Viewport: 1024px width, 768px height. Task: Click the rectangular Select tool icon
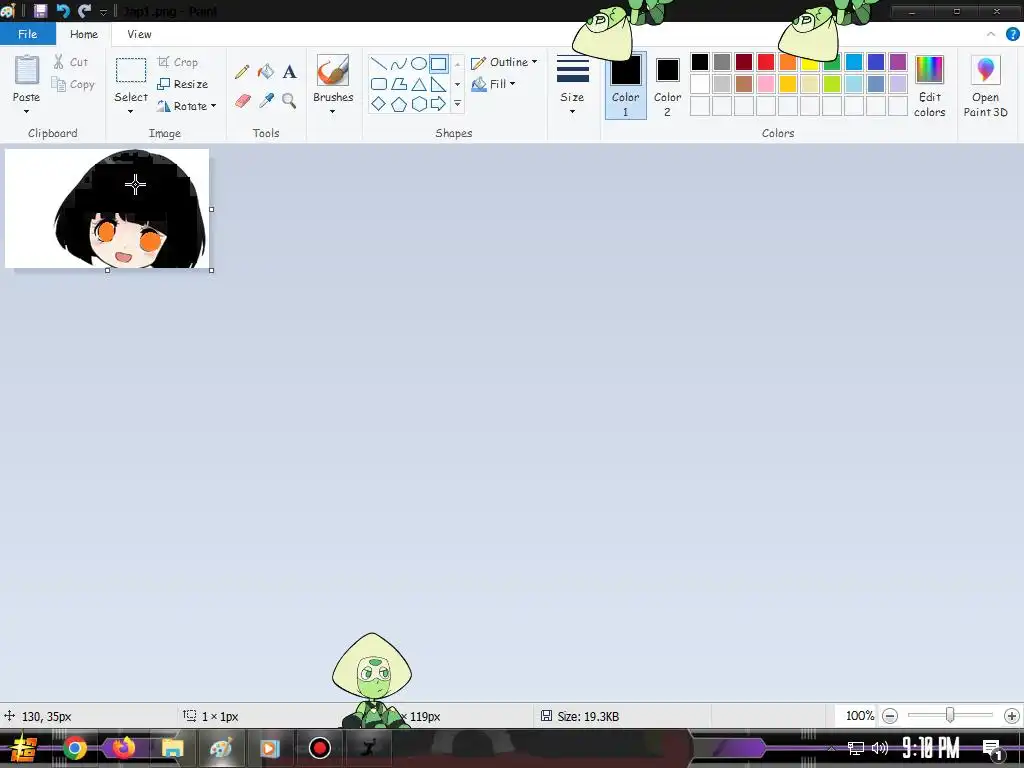pos(131,70)
